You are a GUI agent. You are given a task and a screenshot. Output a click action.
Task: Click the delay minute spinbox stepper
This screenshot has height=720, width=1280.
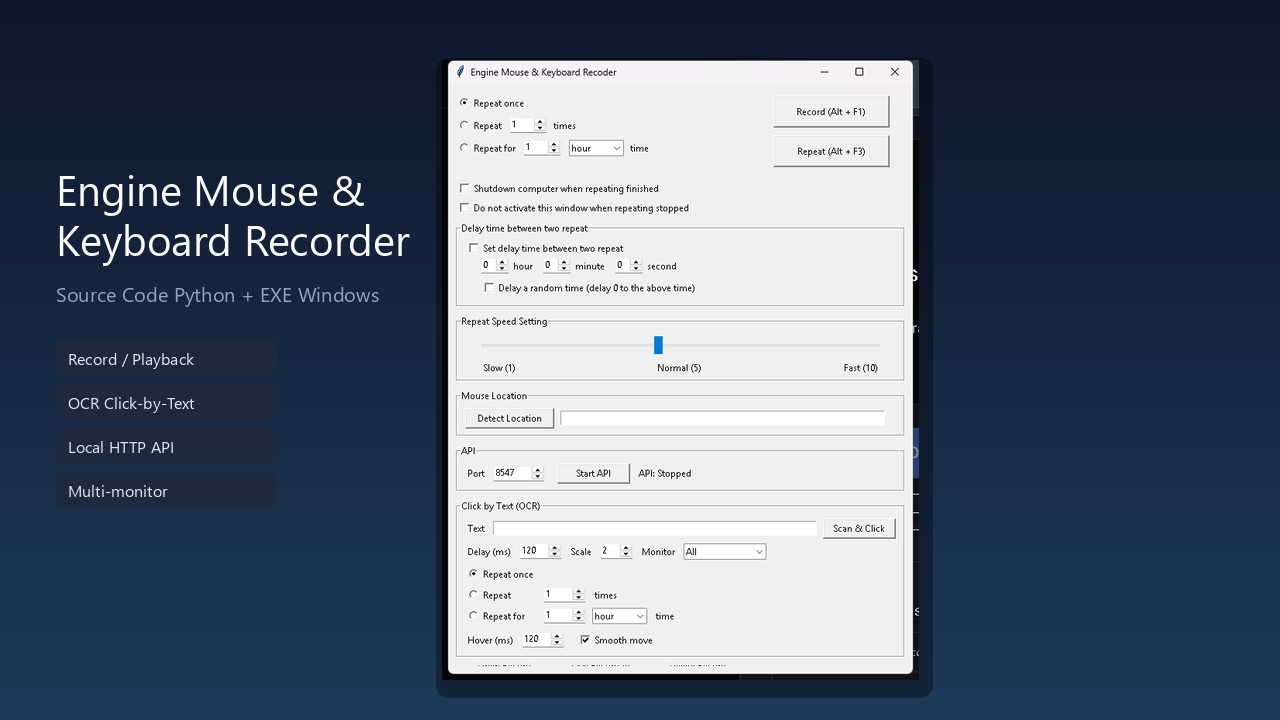pyautogui.click(x=564, y=266)
